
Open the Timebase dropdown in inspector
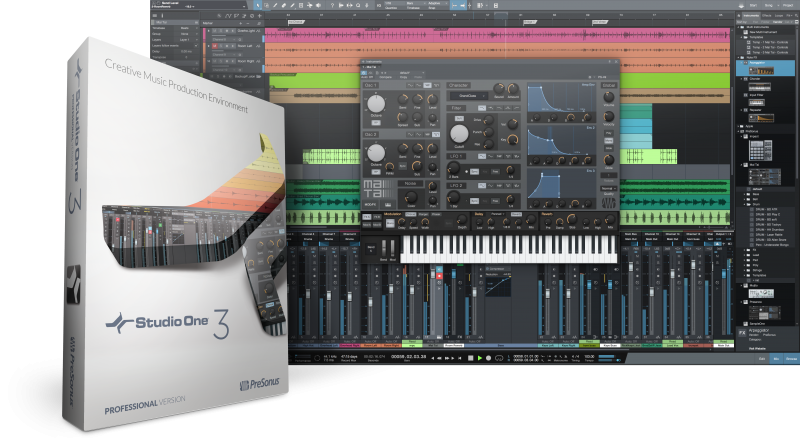click(186, 28)
